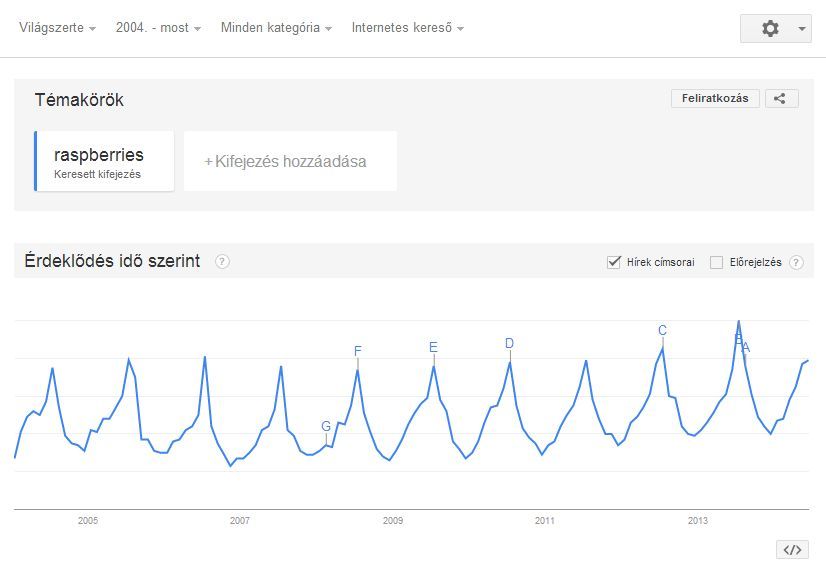Expand the Minden kategória dropdown
The image size is (826, 574).
tap(276, 28)
